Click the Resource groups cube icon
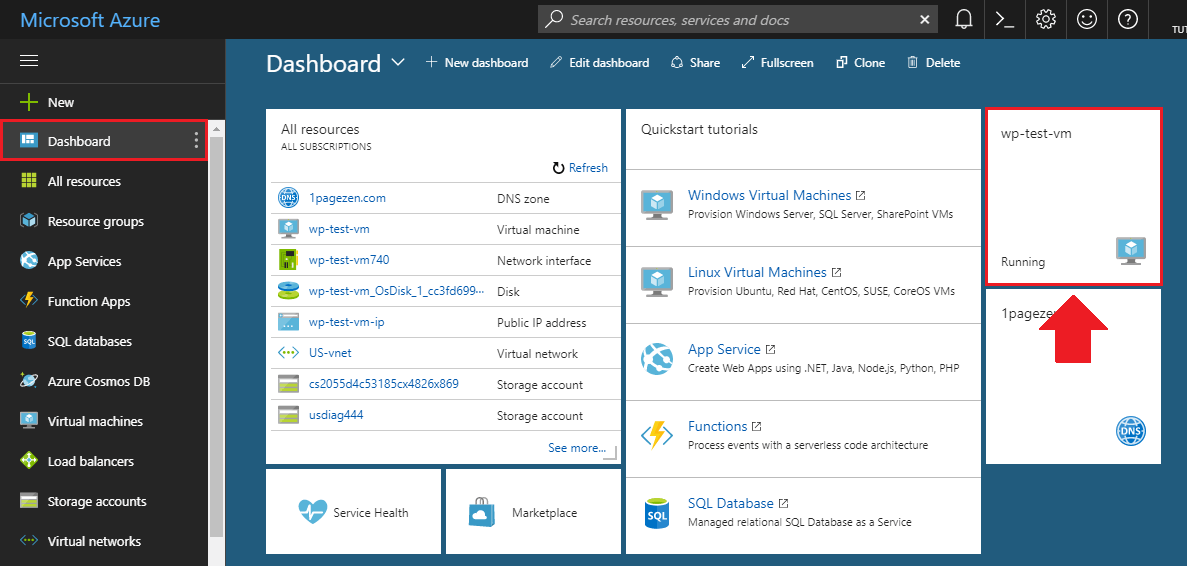Viewport: 1187px width, 566px height. (x=29, y=221)
